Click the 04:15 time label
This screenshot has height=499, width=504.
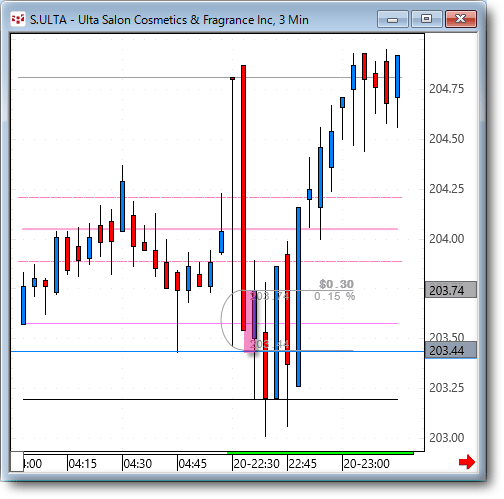[x=82, y=464]
